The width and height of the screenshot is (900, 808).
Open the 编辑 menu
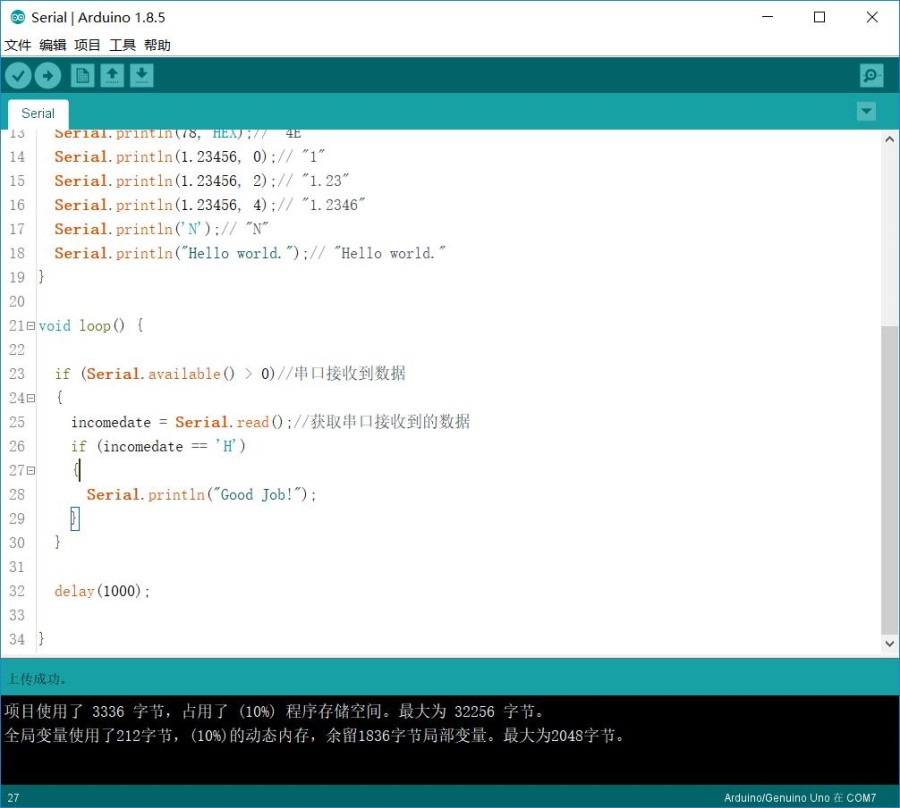53,45
